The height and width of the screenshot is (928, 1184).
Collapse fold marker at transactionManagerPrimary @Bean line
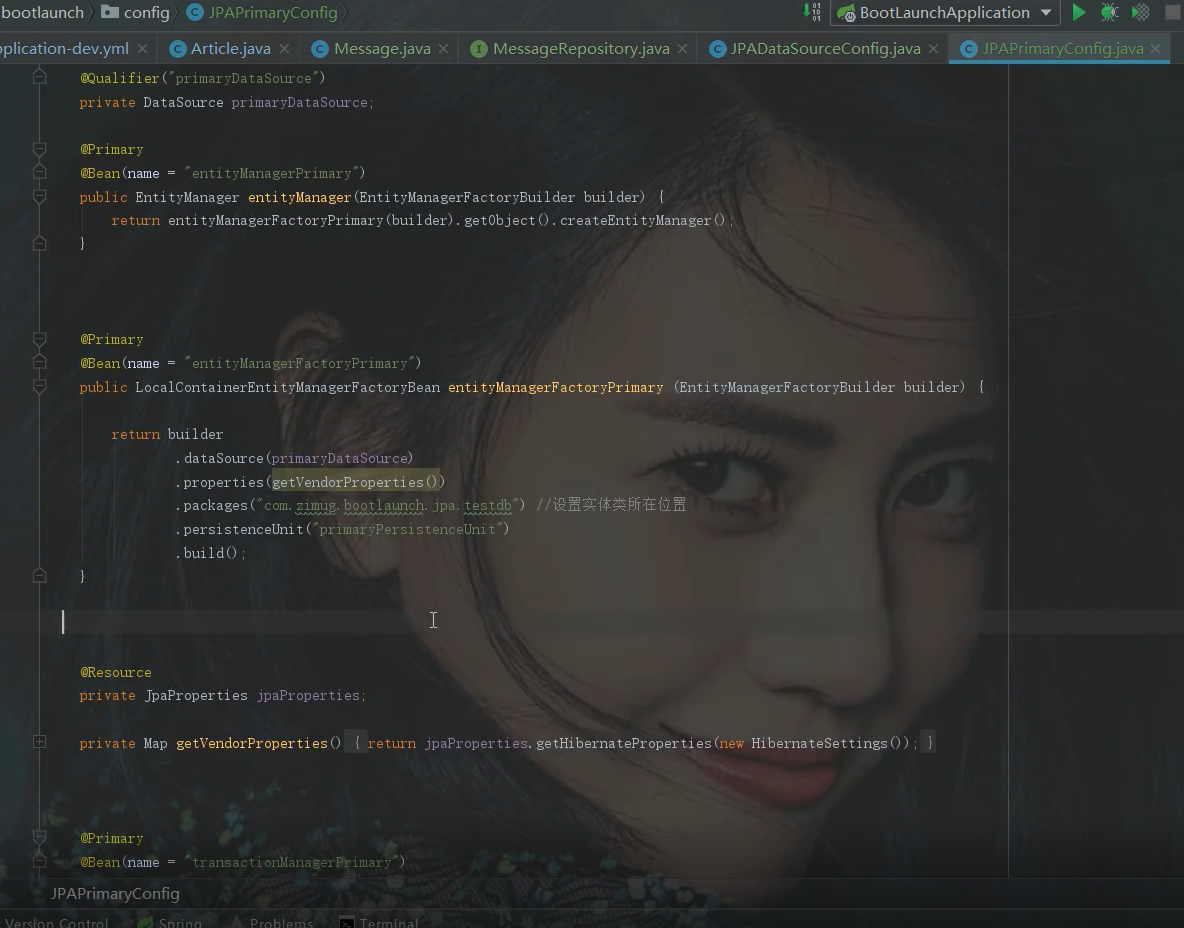click(x=40, y=862)
